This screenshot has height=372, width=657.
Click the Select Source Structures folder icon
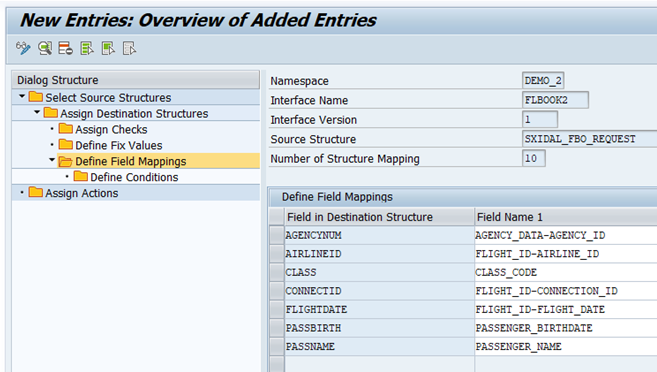tap(36, 97)
